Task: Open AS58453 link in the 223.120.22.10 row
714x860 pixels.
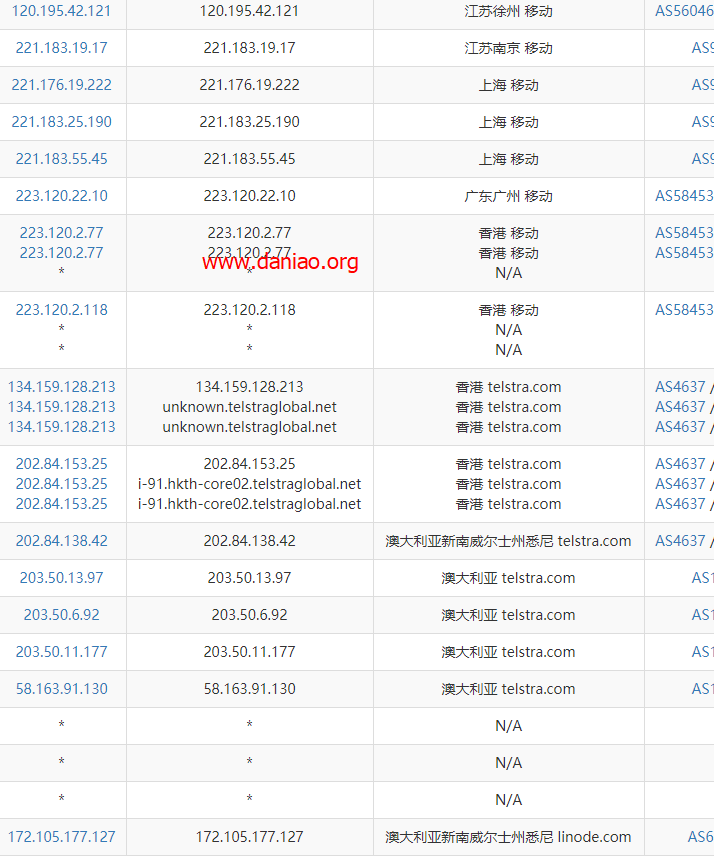Action: point(684,195)
